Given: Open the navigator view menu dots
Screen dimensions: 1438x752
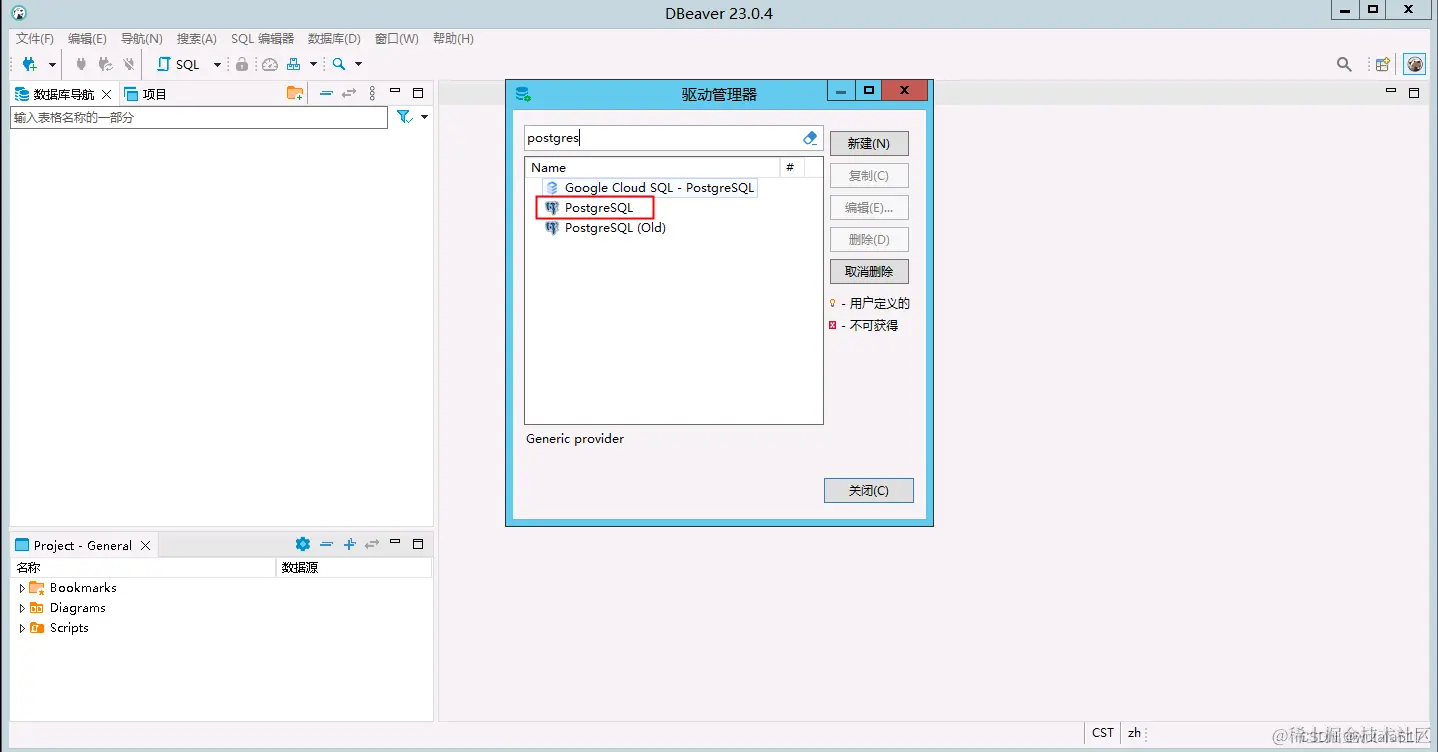Looking at the screenshot, I should [x=372, y=93].
